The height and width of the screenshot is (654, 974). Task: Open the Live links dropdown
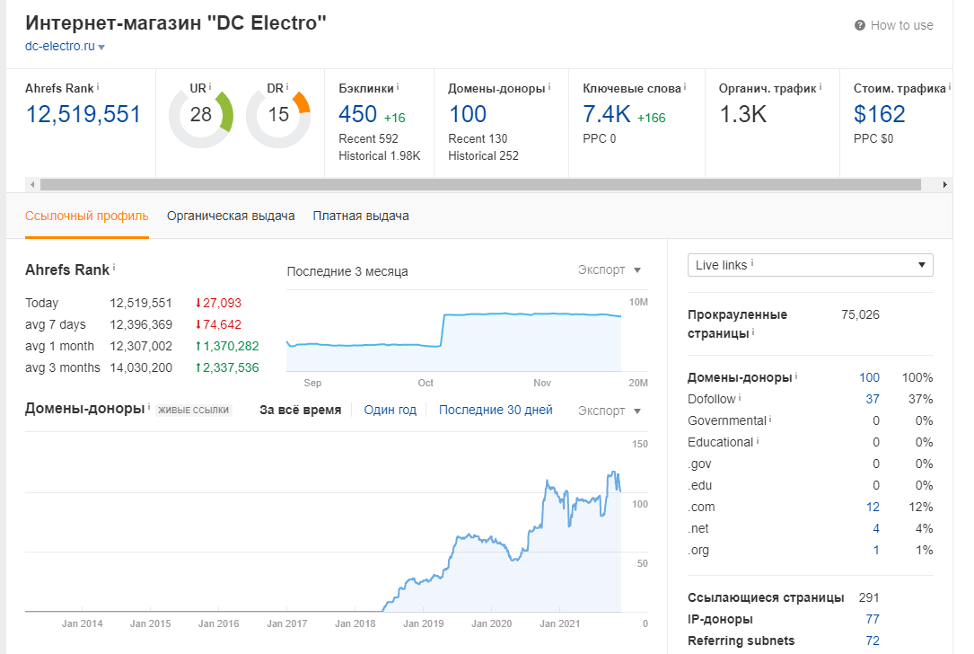[810, 265]
